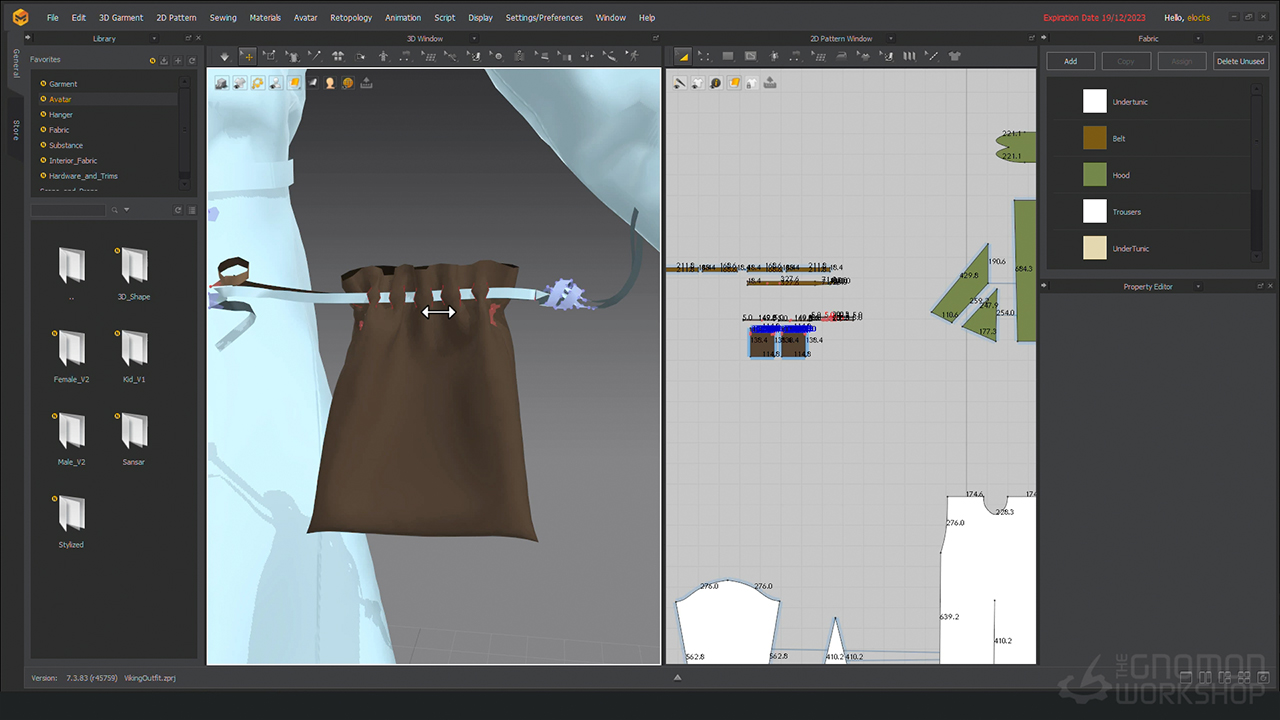The image size is (1280, 720).
Task: Select the Select/Move tool in 3D toolbar
Action: click(x=247, y=56)
